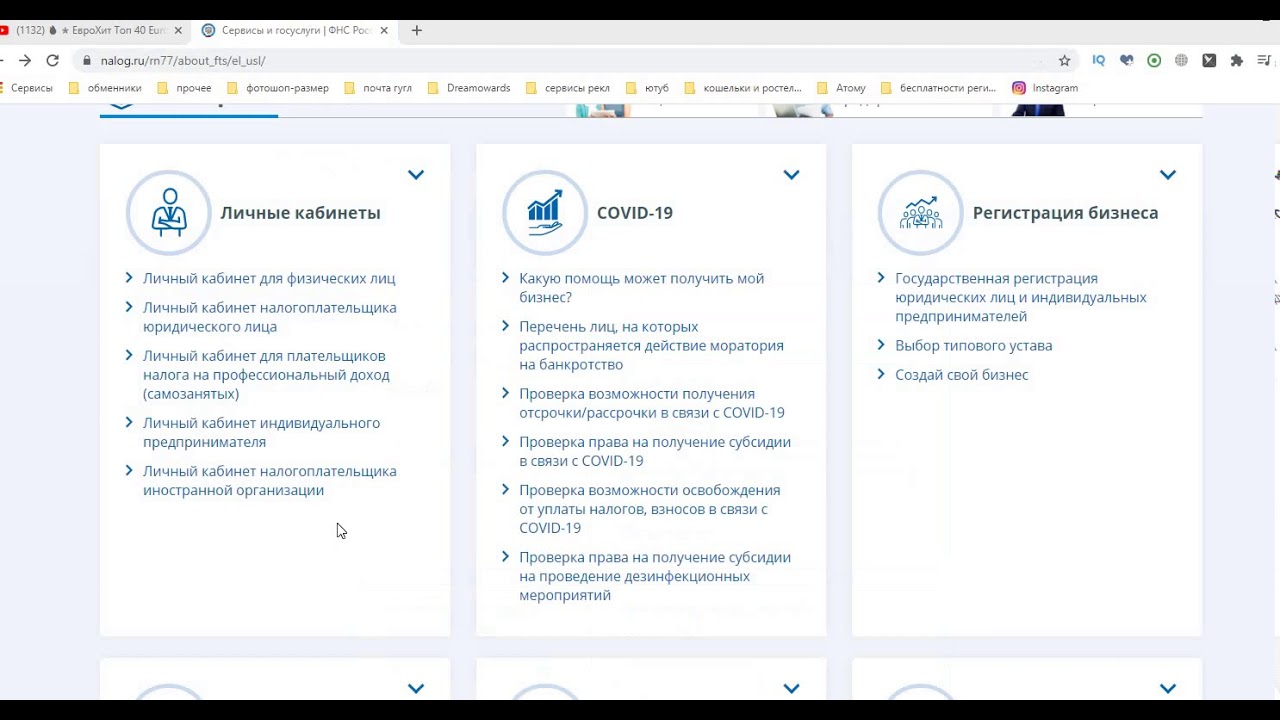Click the Регистрация бизнеса circular icon
1280x720 pixels.
[921, 213]
